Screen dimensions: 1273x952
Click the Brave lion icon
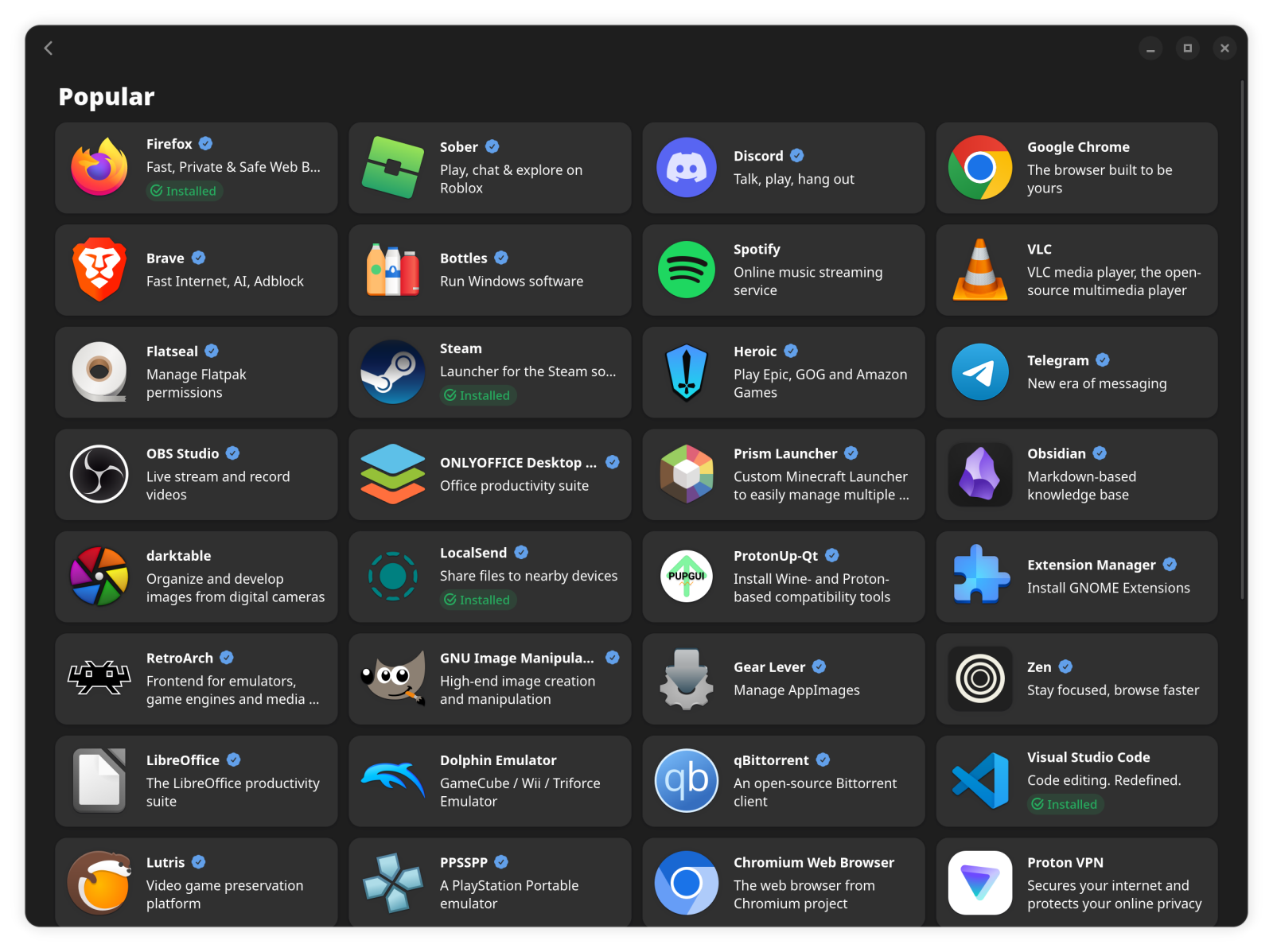pyautogui.click(x=99, y=270)
